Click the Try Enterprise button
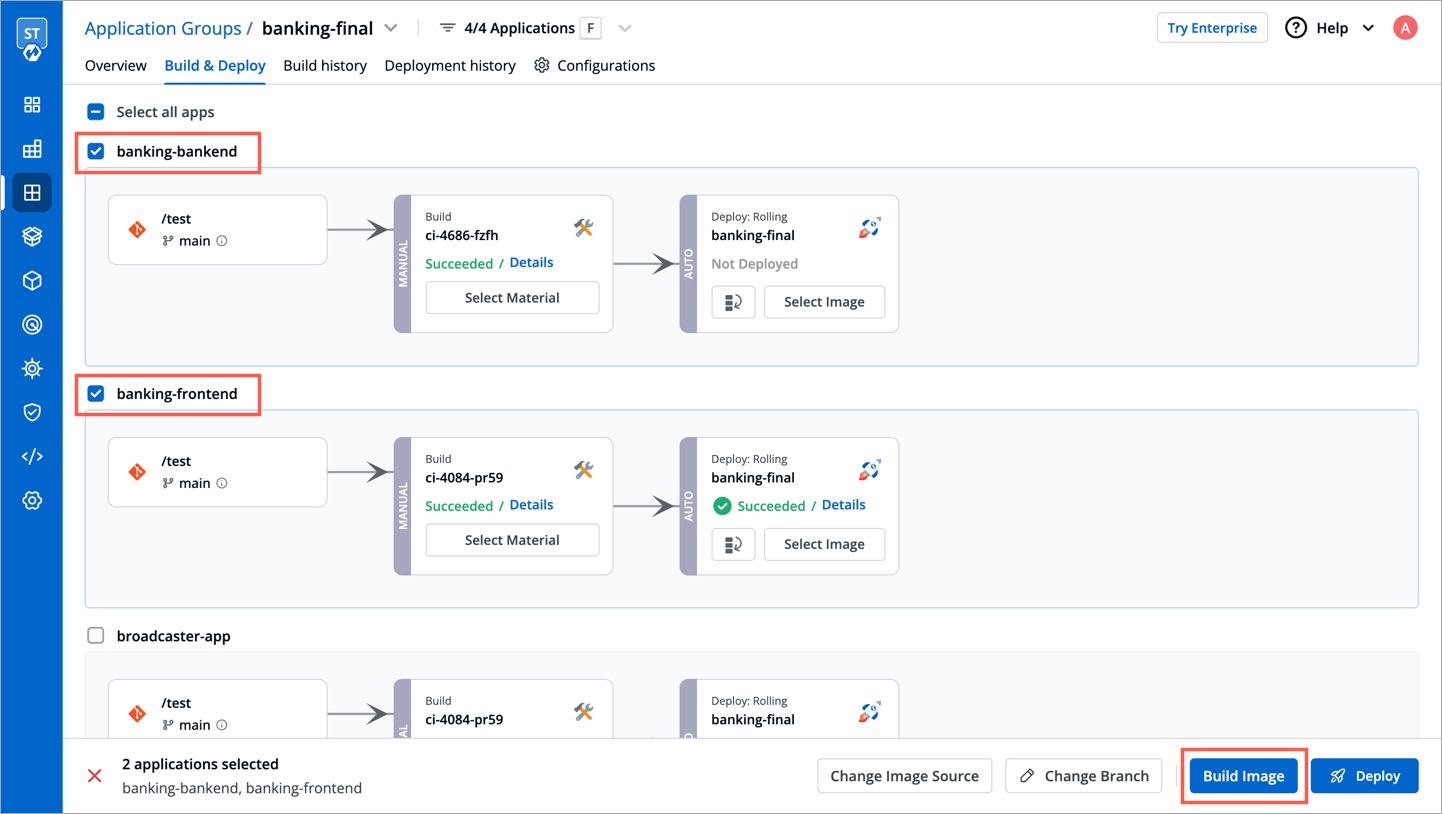1442x814 pixels. pos(1211,27)
